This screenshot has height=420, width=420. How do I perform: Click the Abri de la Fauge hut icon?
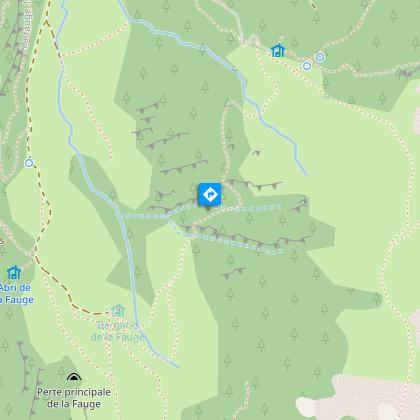pyautogui.click(x=14, y=272)
